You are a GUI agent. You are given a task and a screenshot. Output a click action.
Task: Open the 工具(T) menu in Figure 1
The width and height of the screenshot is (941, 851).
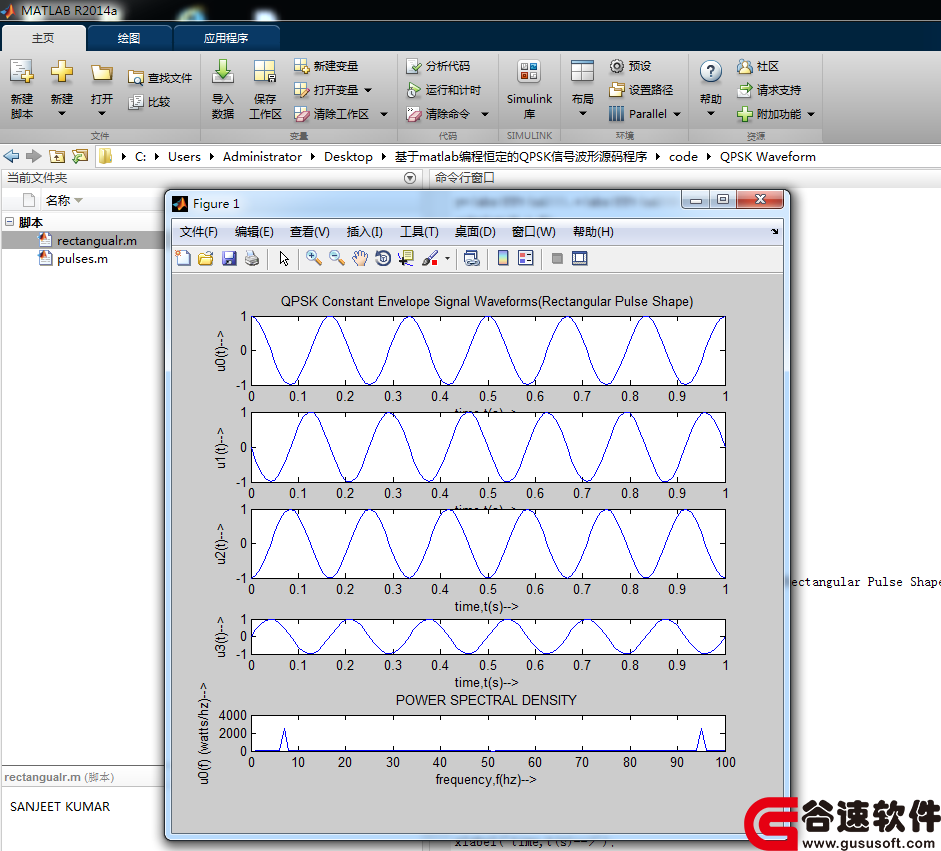[x=419, y=232]
